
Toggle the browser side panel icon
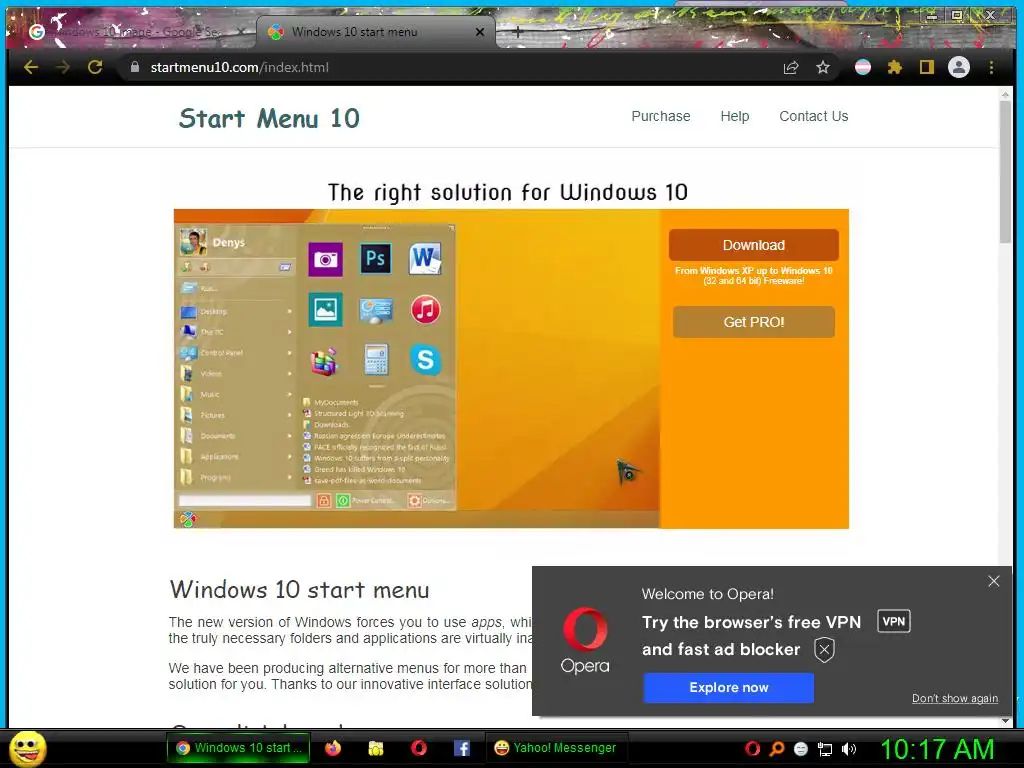click(x=927, y=67)
